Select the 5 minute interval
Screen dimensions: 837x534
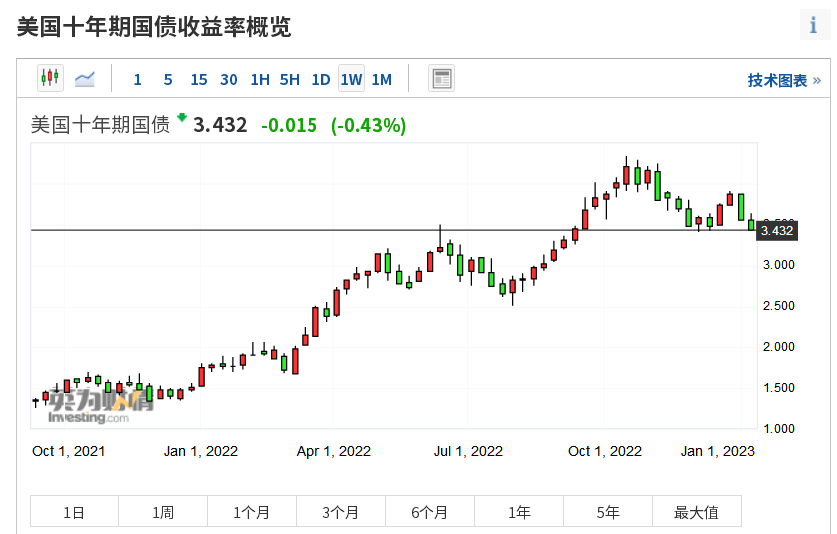click(168, 80)
